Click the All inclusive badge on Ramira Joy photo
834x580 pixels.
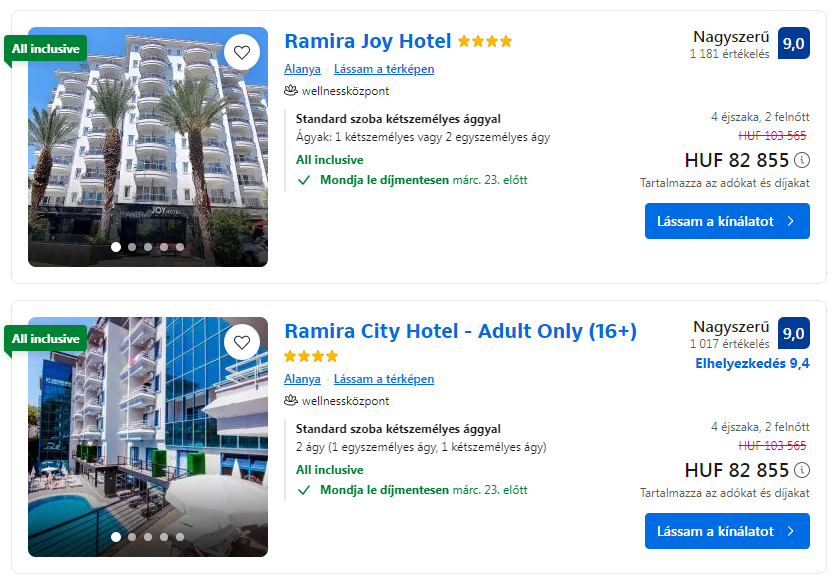[46, 48]
